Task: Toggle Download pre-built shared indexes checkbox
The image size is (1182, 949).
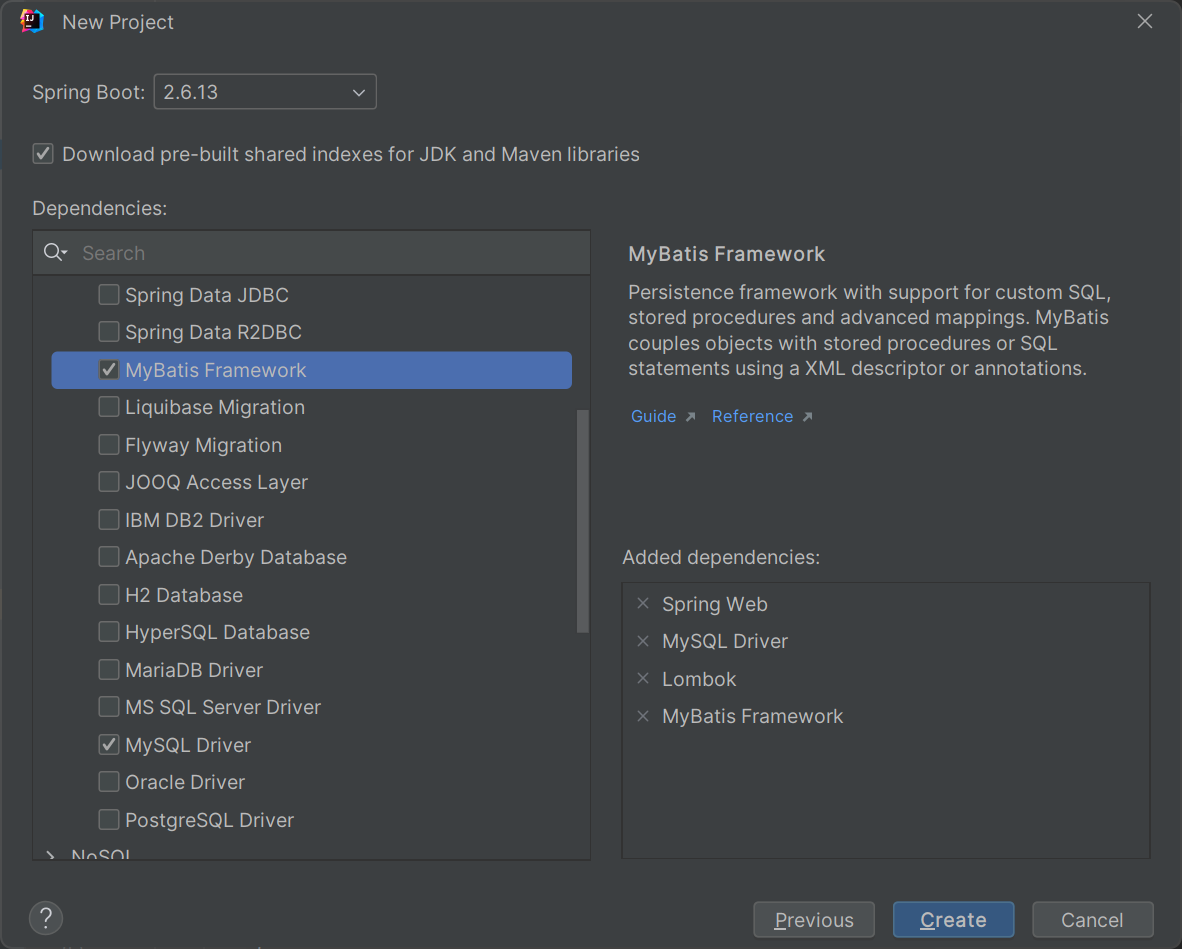Action: click(x=43, y=154)
